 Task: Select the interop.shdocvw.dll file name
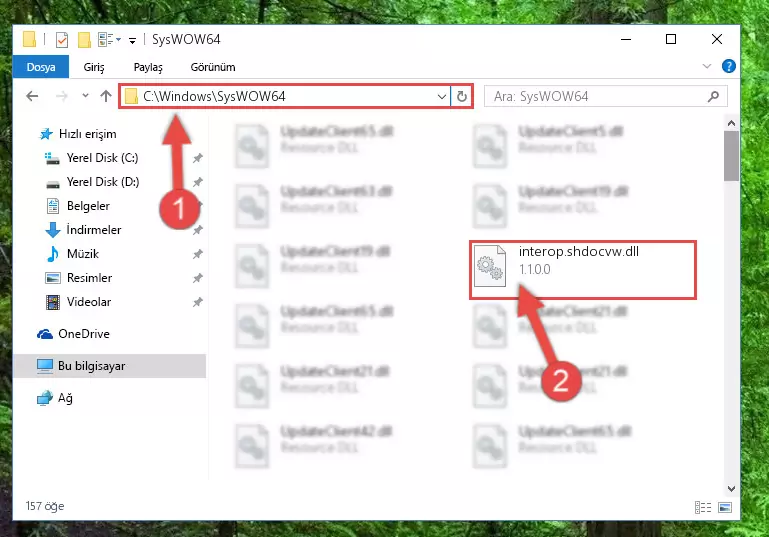point(579,252)
